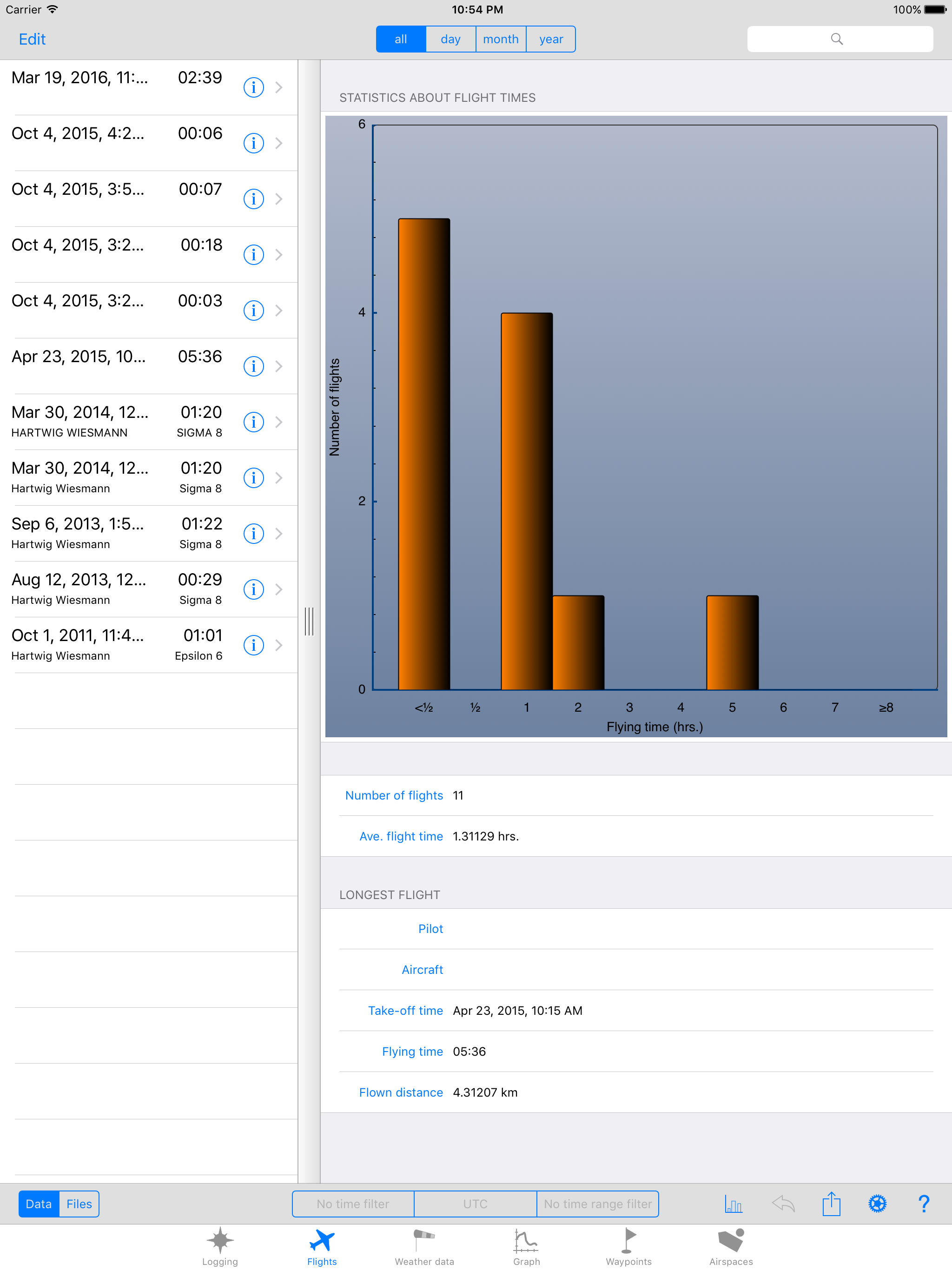Tap the 'Ave. flight time' label
Viewport: 952px width, 1270px height.
(401, 836)
